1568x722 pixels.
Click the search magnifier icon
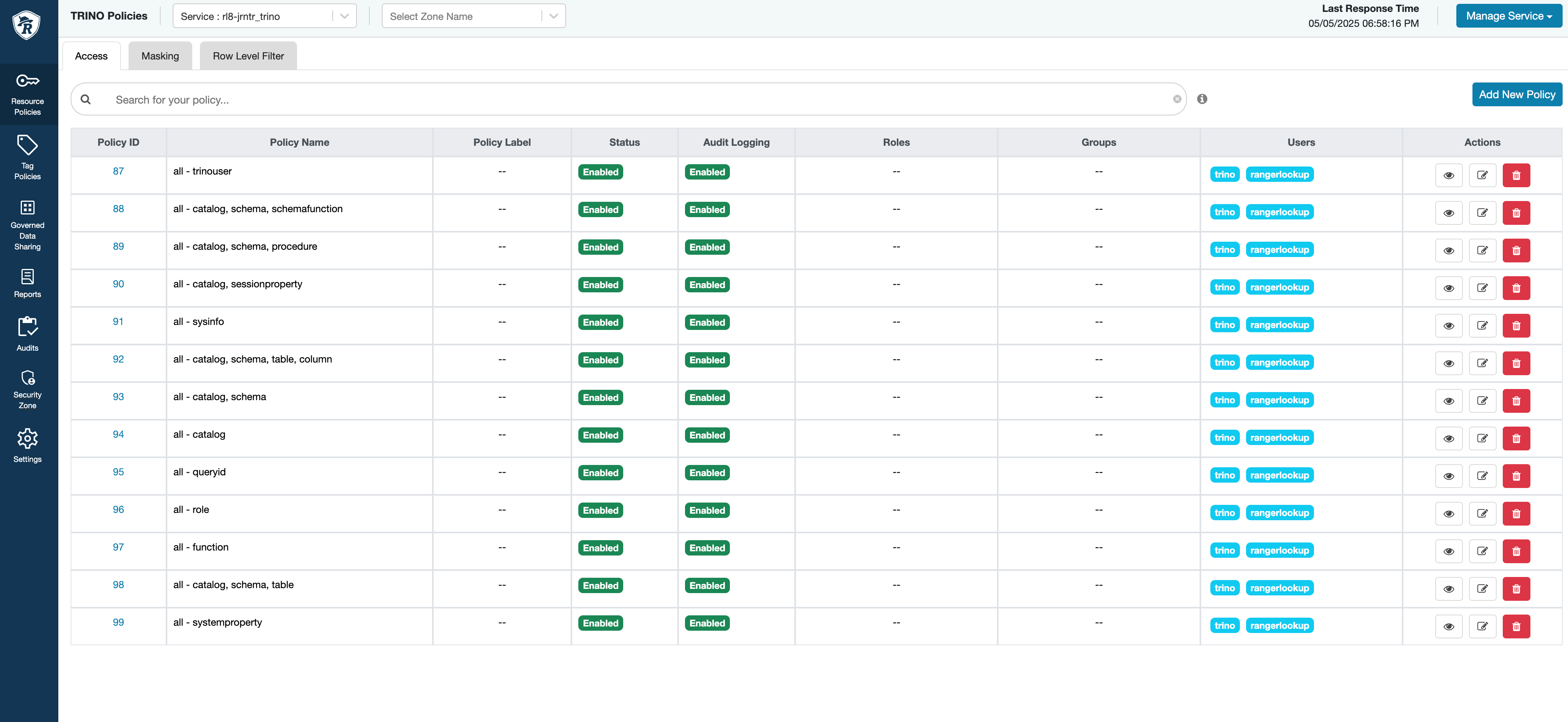tap(86, 99)
